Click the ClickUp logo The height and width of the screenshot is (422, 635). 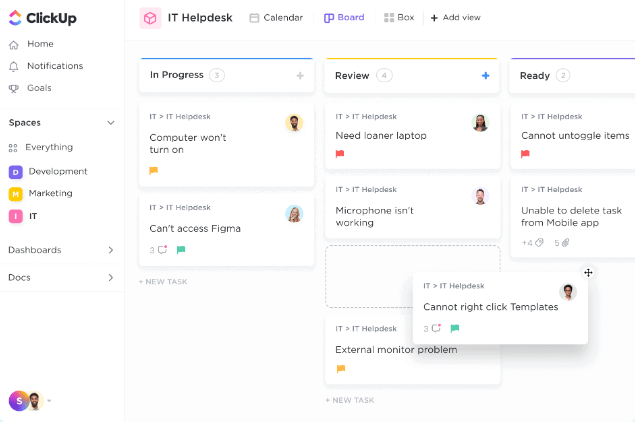pos(42,18)
